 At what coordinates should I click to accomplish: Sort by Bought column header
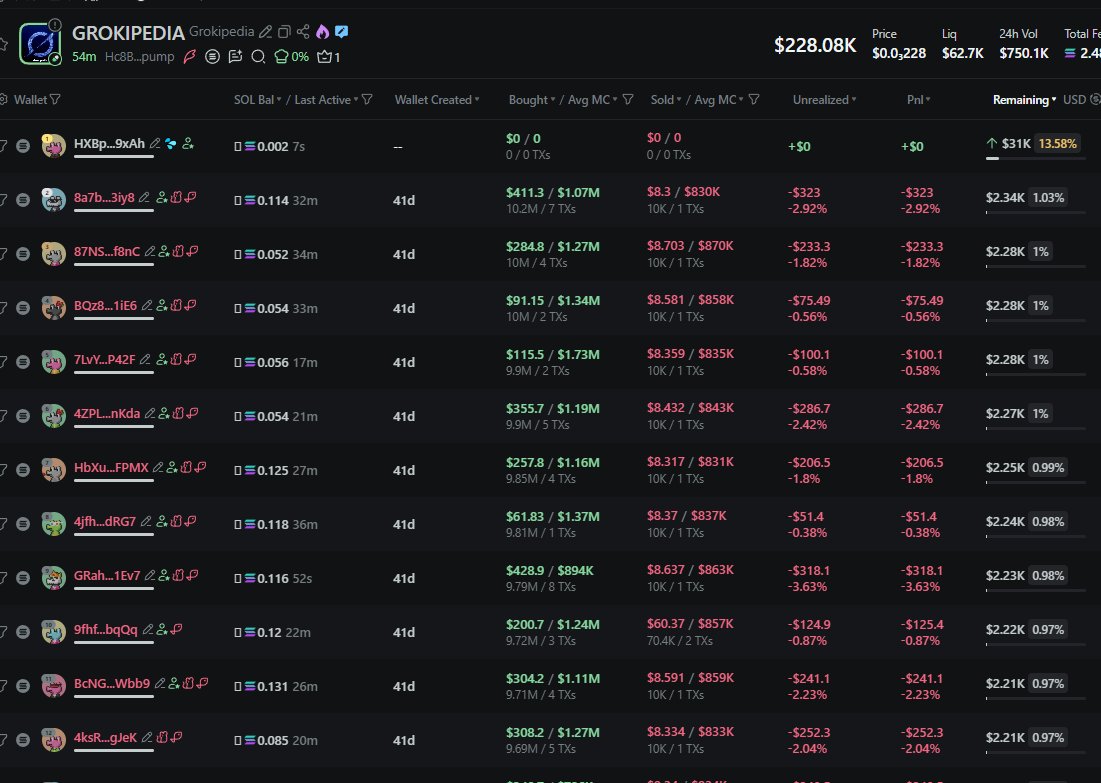click(532, 100)
